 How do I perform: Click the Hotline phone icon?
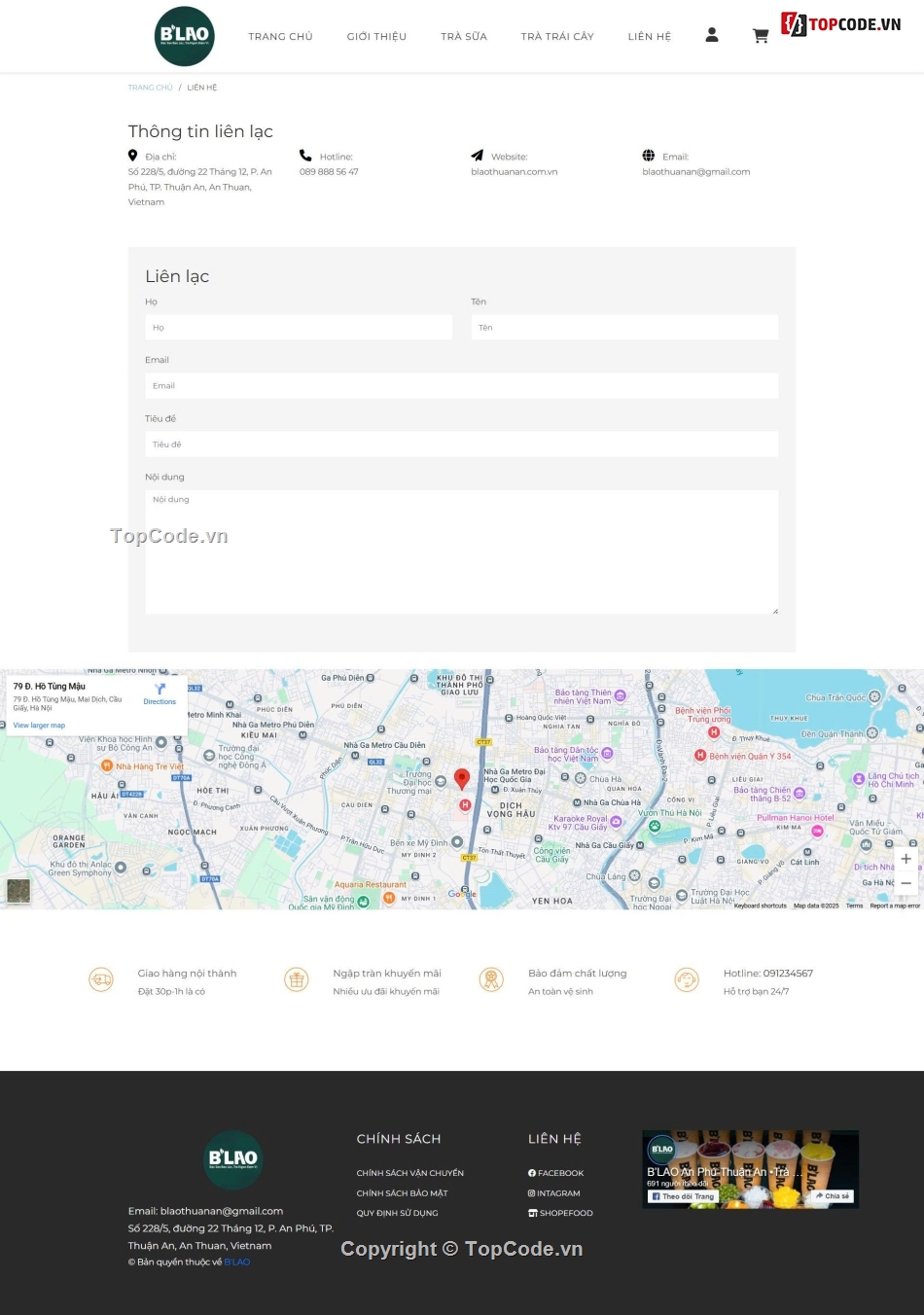305,156
